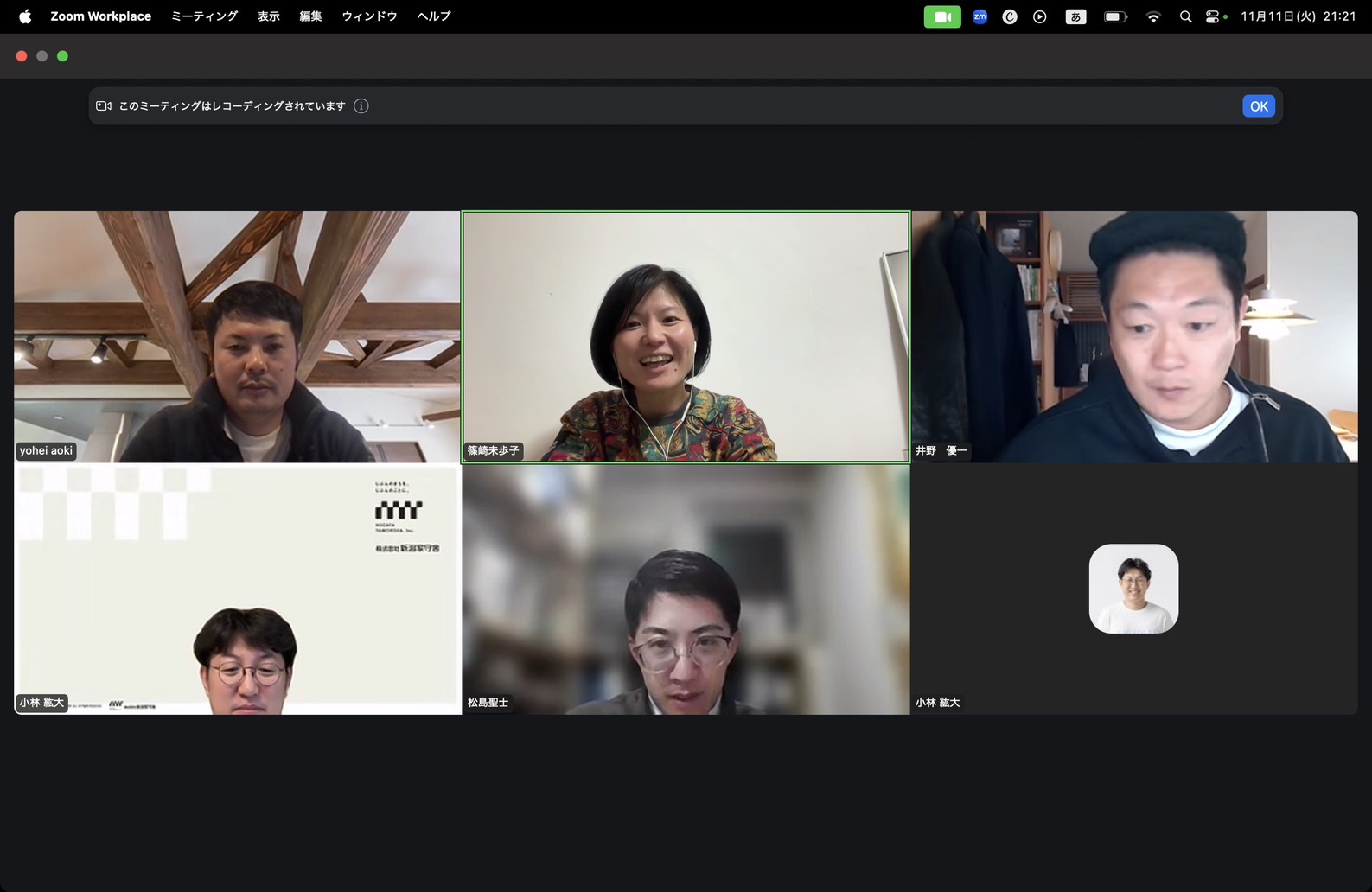This screenshot has height=892, width=1372.
Task: Click the recording camera icon in banner
Action: tap(104, 106)
